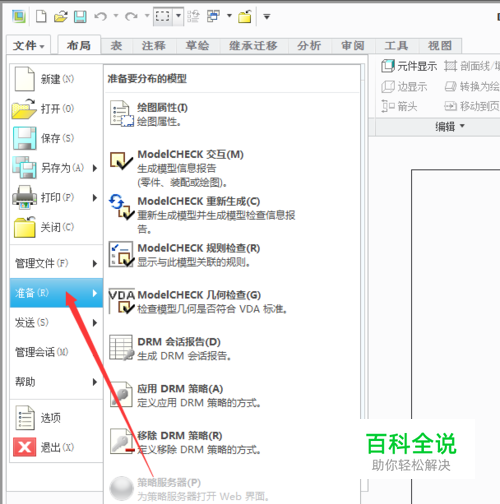Switch to the 工具 tab
This screenshot has height=504, width=500.
tap(396, 46)
